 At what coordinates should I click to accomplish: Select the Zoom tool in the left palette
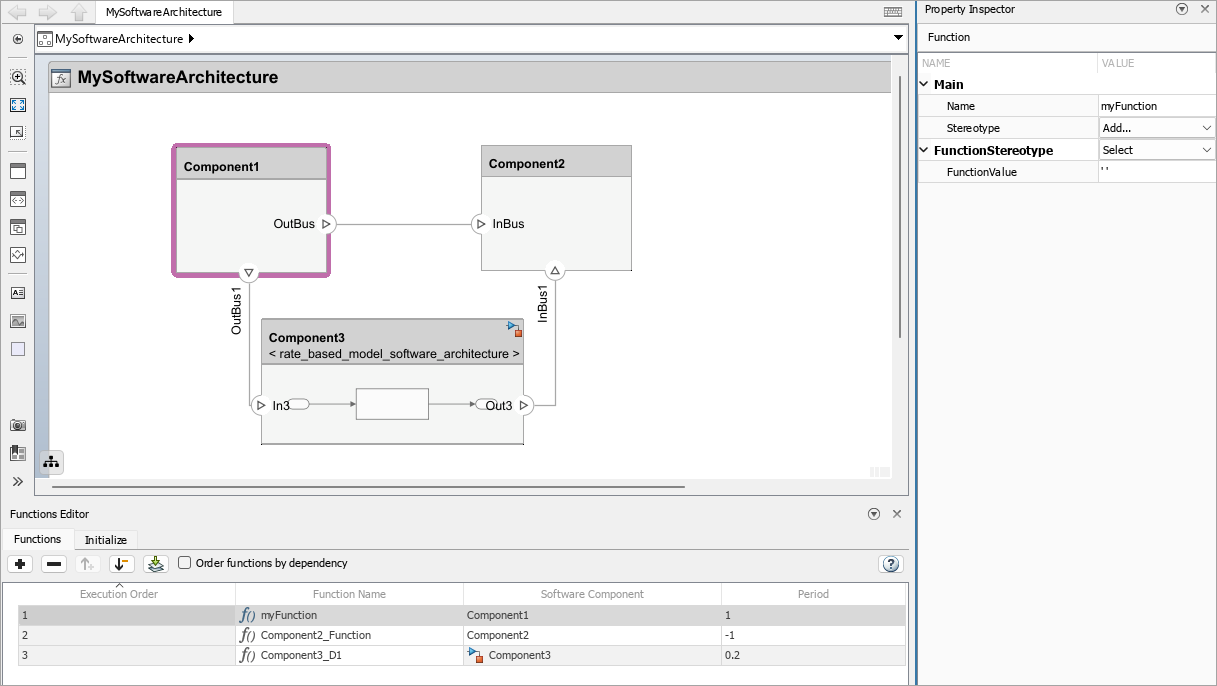17,77
